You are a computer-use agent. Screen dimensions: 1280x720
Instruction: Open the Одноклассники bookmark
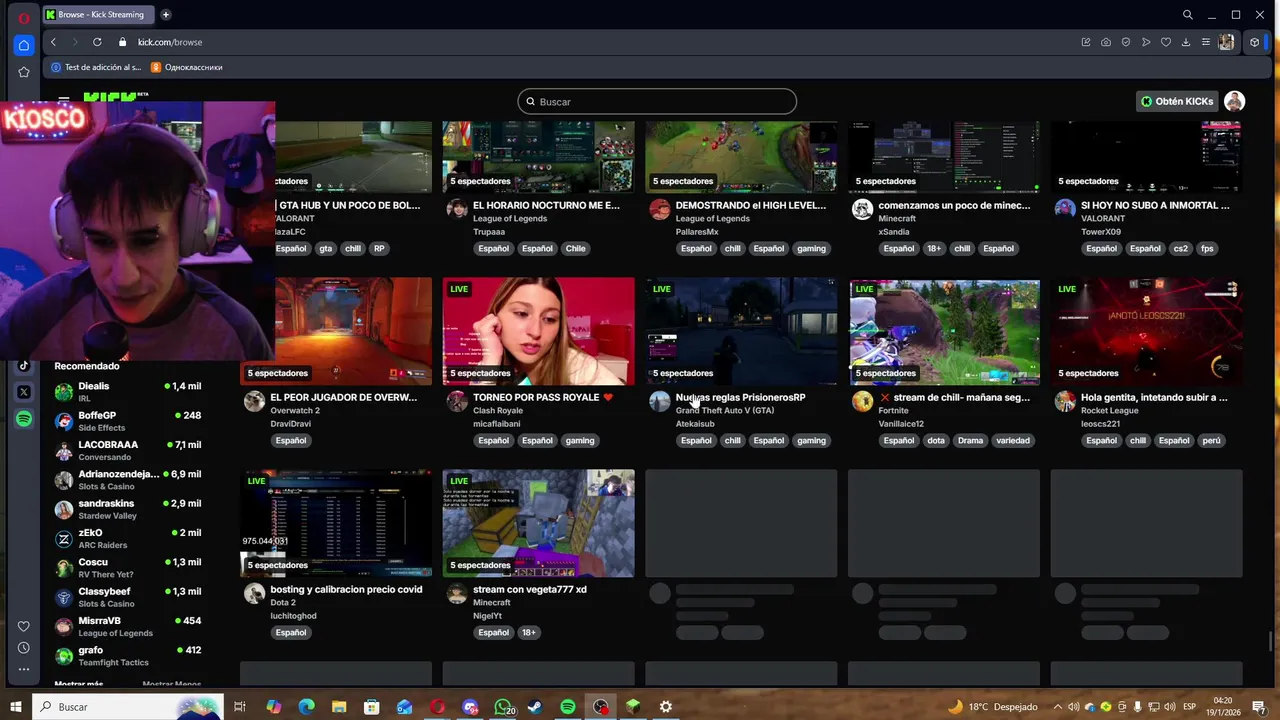point(187,67)
